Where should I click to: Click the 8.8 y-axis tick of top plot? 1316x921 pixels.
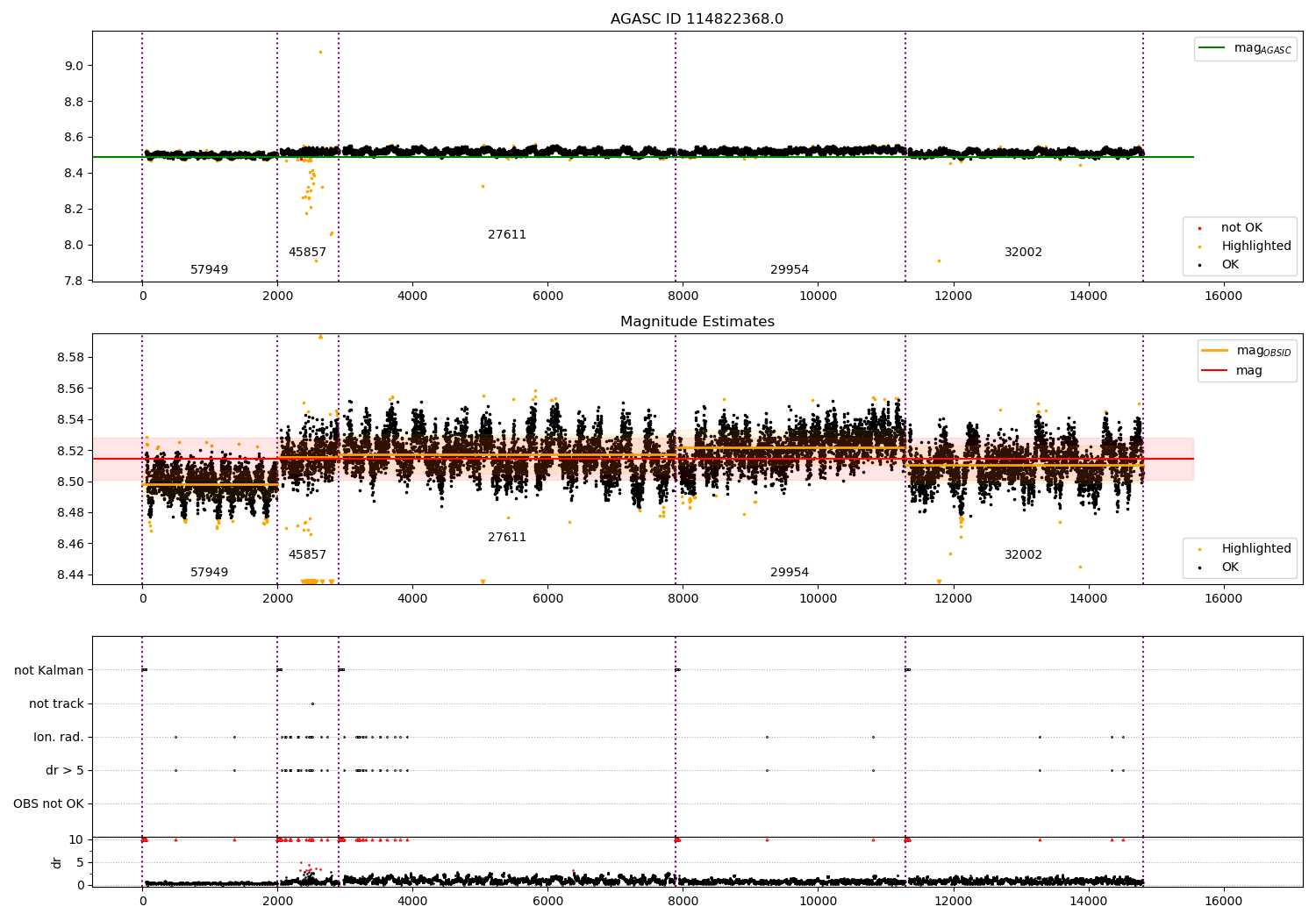point(74,102)
